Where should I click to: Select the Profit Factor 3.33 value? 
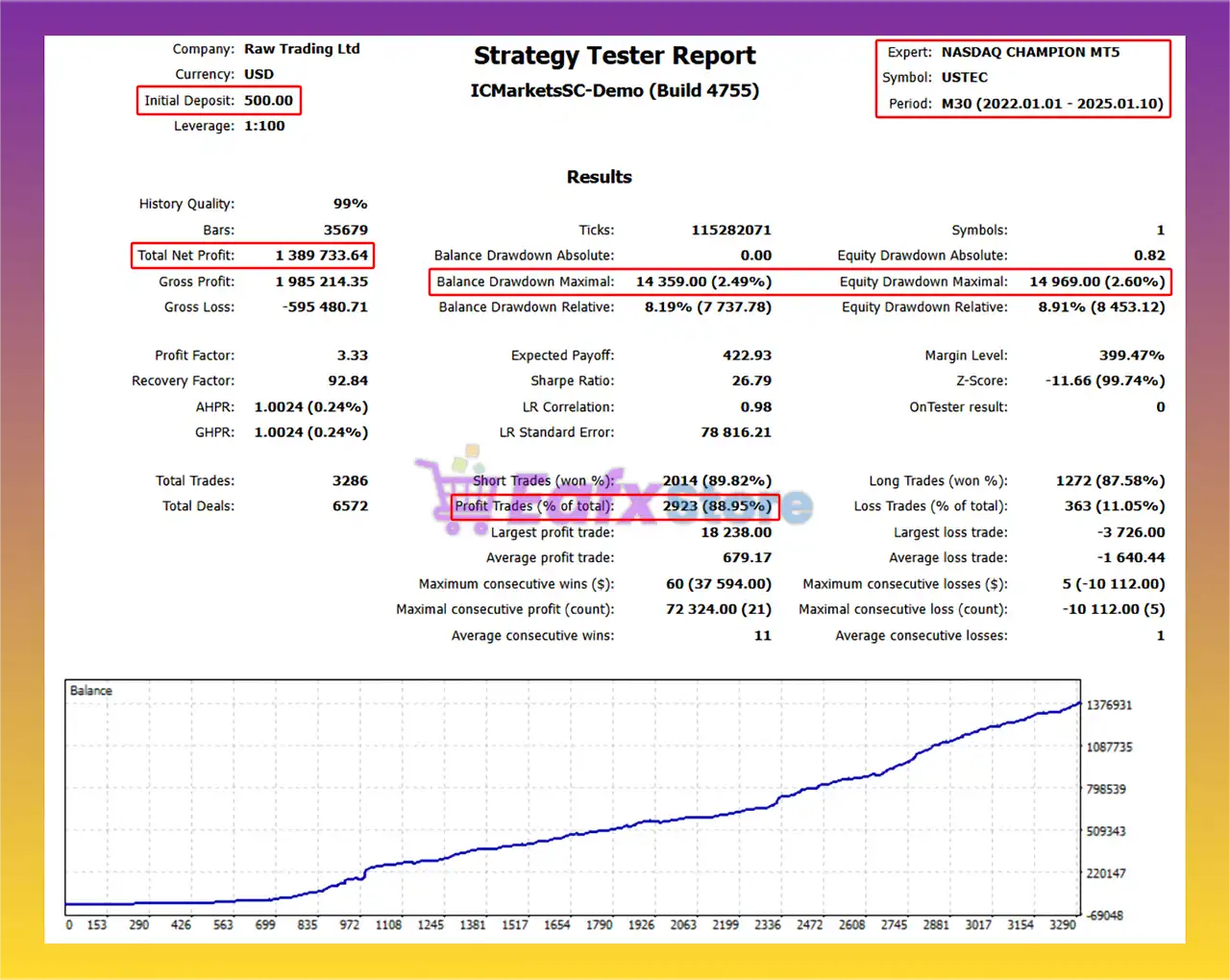(x=352, y=355)
